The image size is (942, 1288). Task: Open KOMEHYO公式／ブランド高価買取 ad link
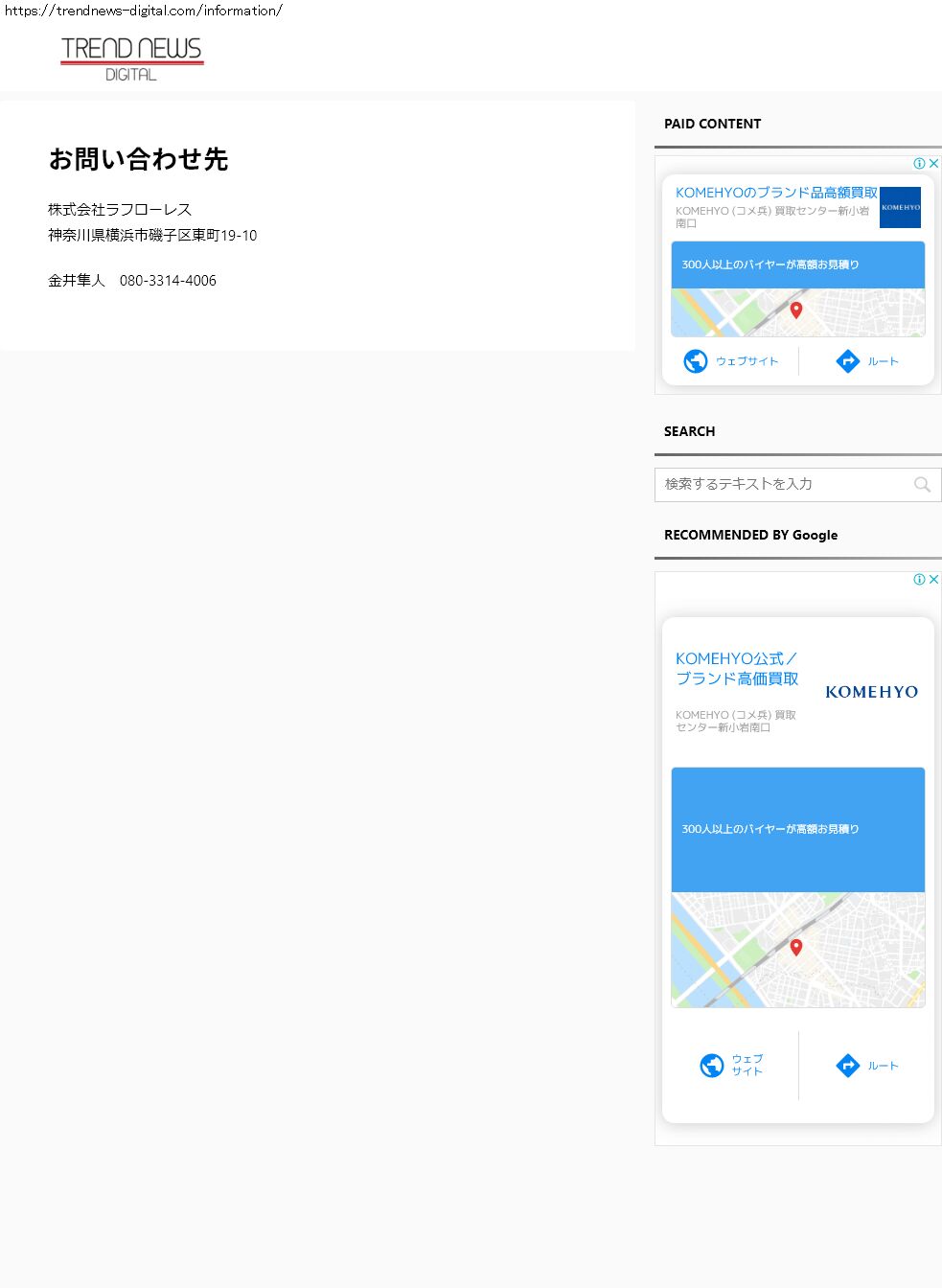point(737,669)
